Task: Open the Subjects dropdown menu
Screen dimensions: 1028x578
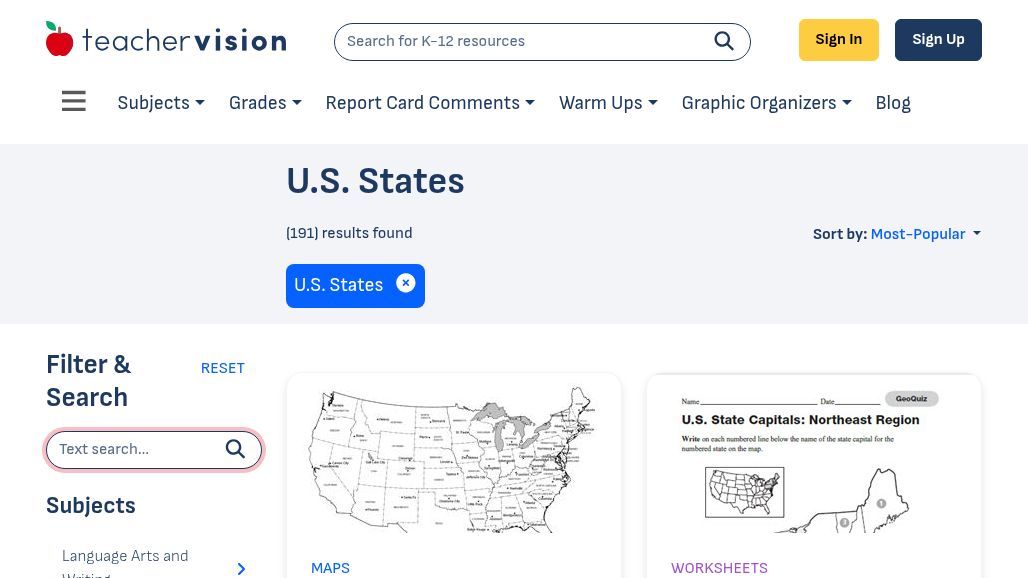Action: [161, 103]
